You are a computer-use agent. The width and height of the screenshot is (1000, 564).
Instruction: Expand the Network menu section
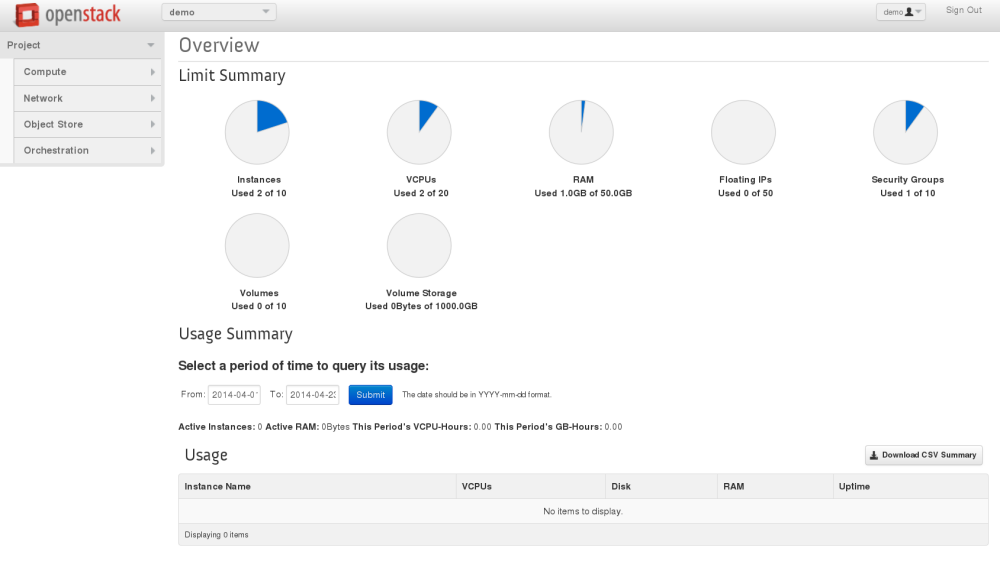(89, 98)
